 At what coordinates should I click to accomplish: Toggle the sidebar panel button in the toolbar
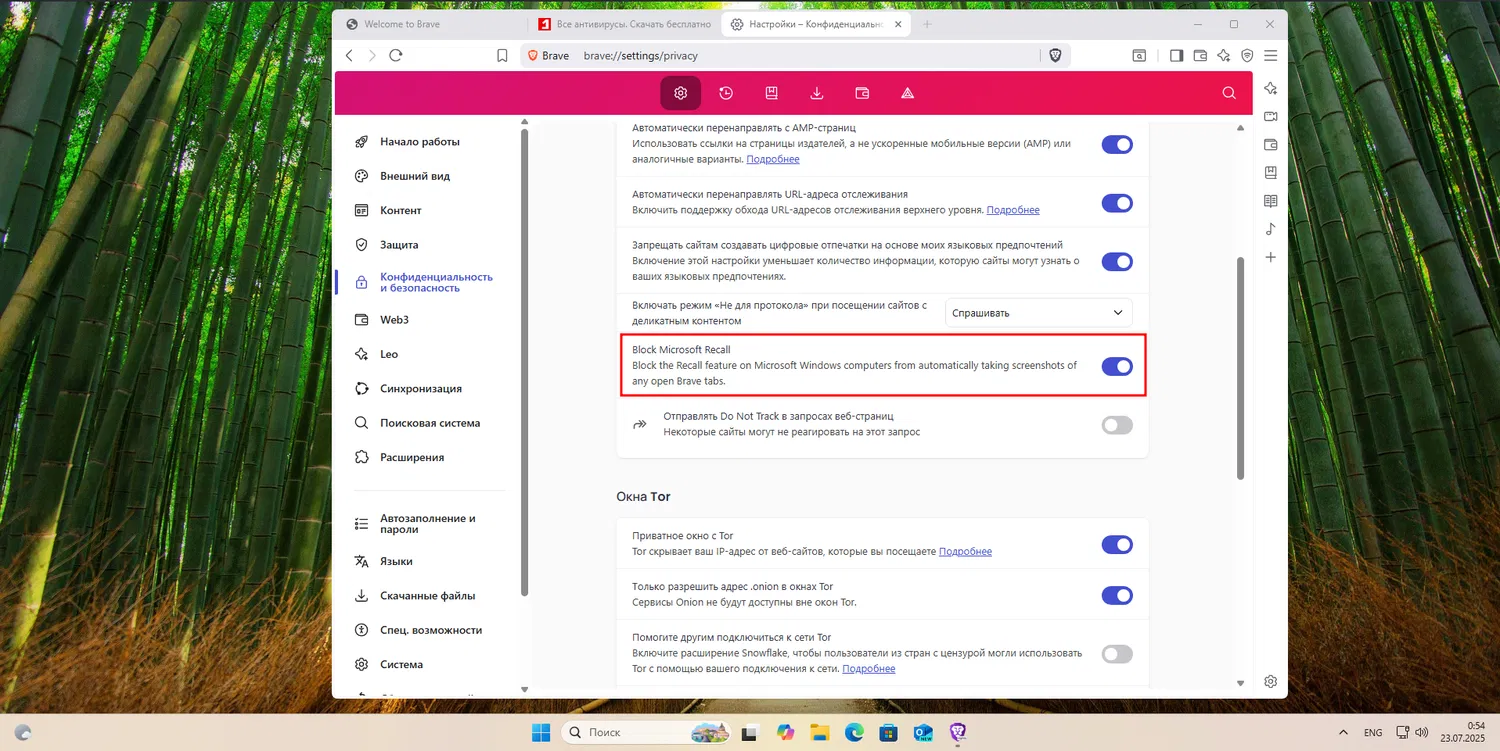click(1176, 56)
